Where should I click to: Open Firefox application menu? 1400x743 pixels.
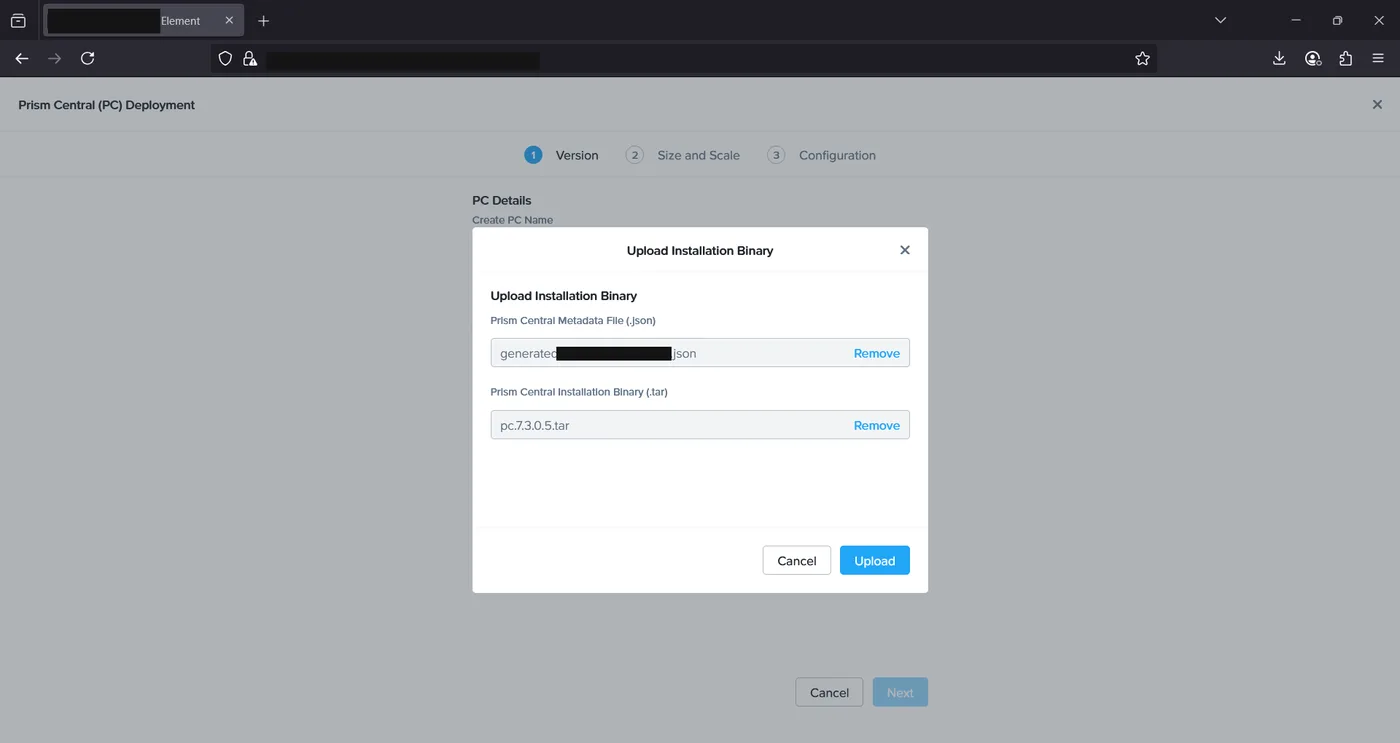pyautogui.click(x=1379, y=59)
